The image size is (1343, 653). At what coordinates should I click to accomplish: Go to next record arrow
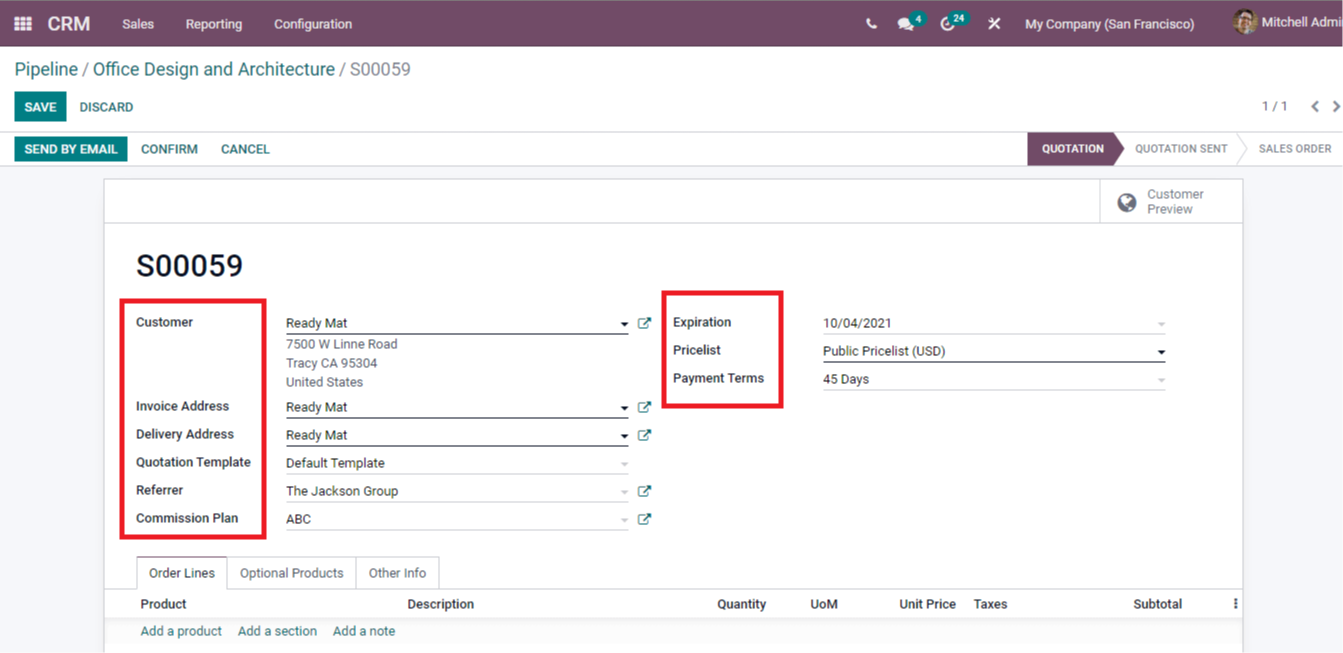click(x=1336, y=107)
